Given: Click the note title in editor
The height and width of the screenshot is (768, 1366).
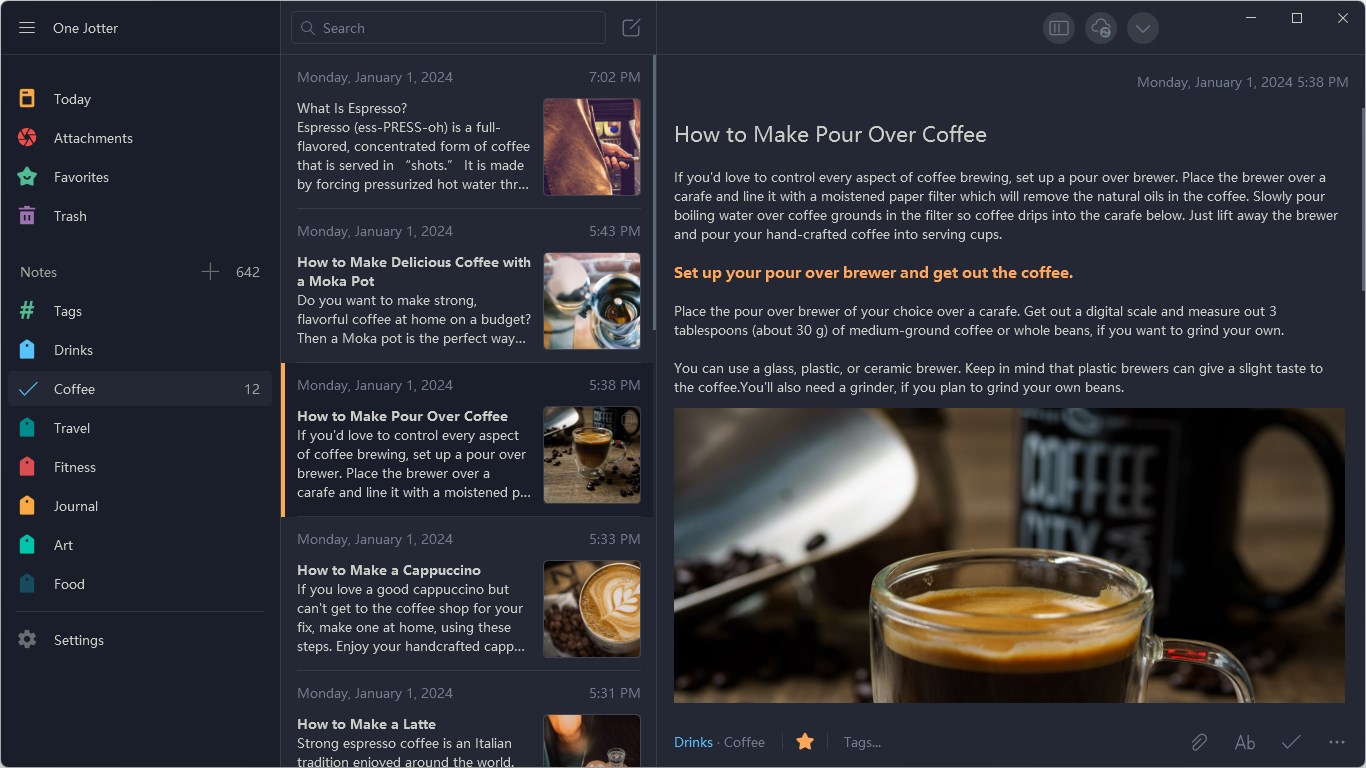Looking at the screenshot, I should 830,135.
